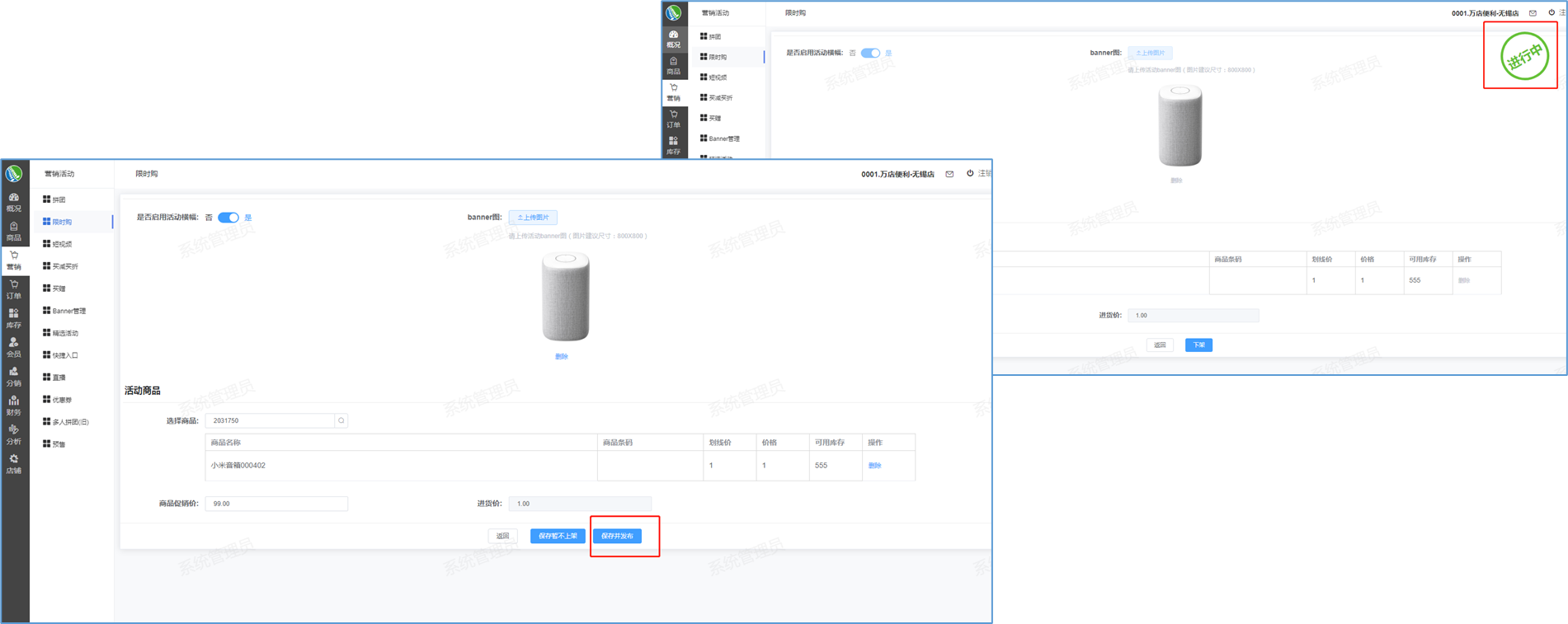Click the 保存暂不上架 button
This screenshot has height=624, width=1568.
coord(558,536)
